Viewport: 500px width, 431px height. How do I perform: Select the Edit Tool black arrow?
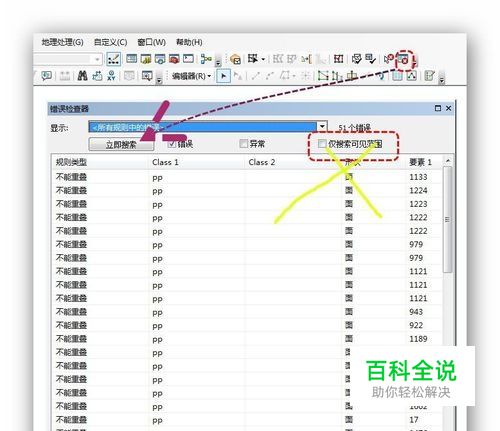click(223, 76)
